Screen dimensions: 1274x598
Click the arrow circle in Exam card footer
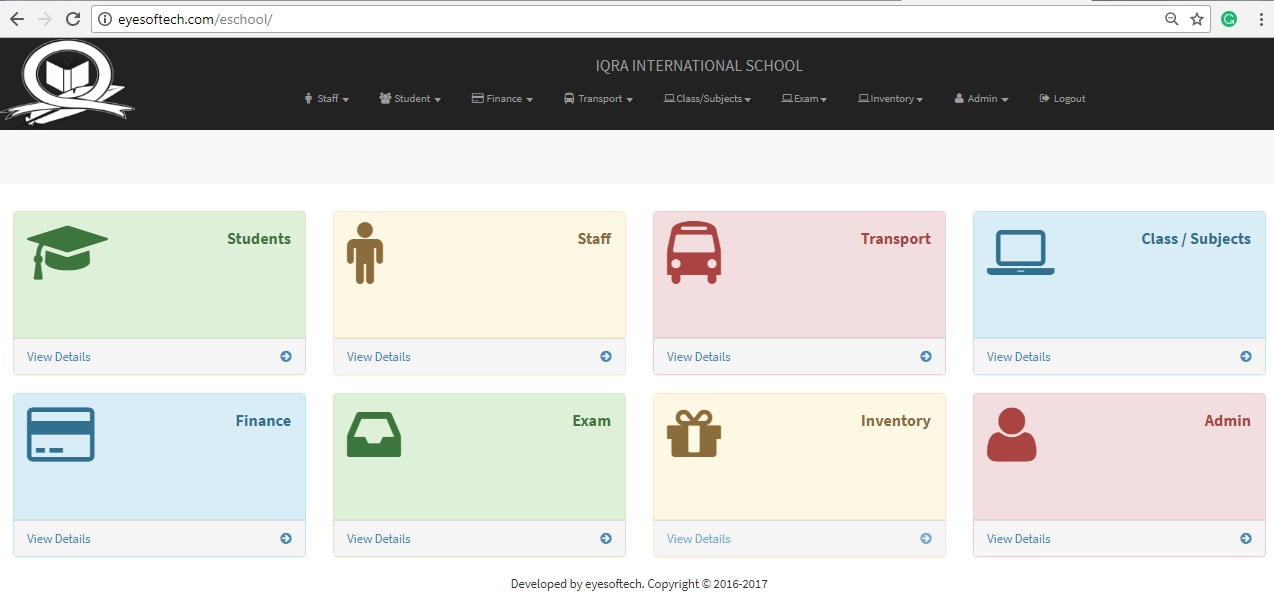tap(606, 539)
